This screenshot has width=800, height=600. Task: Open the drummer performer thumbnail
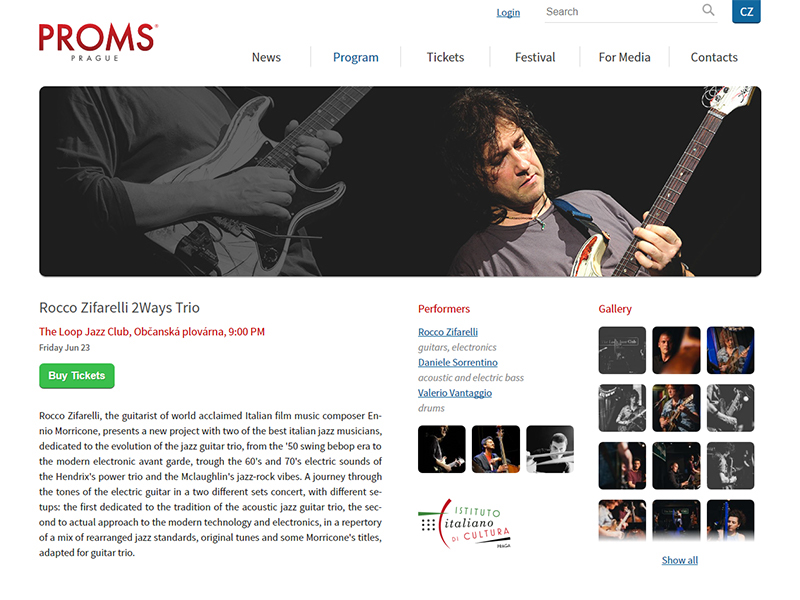(550, 449)
